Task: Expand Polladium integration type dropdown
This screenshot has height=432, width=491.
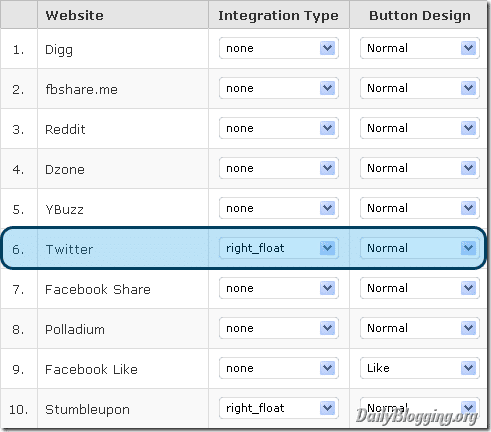Action: (279, 328)
